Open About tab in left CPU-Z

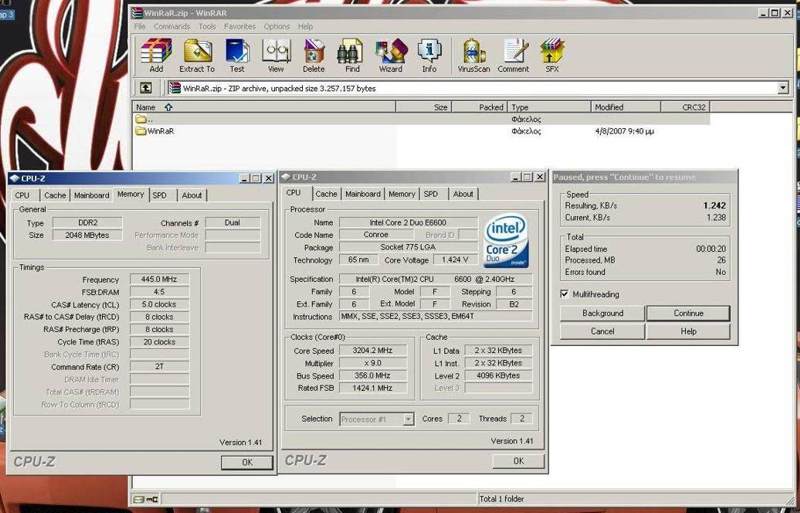point(192,196)
